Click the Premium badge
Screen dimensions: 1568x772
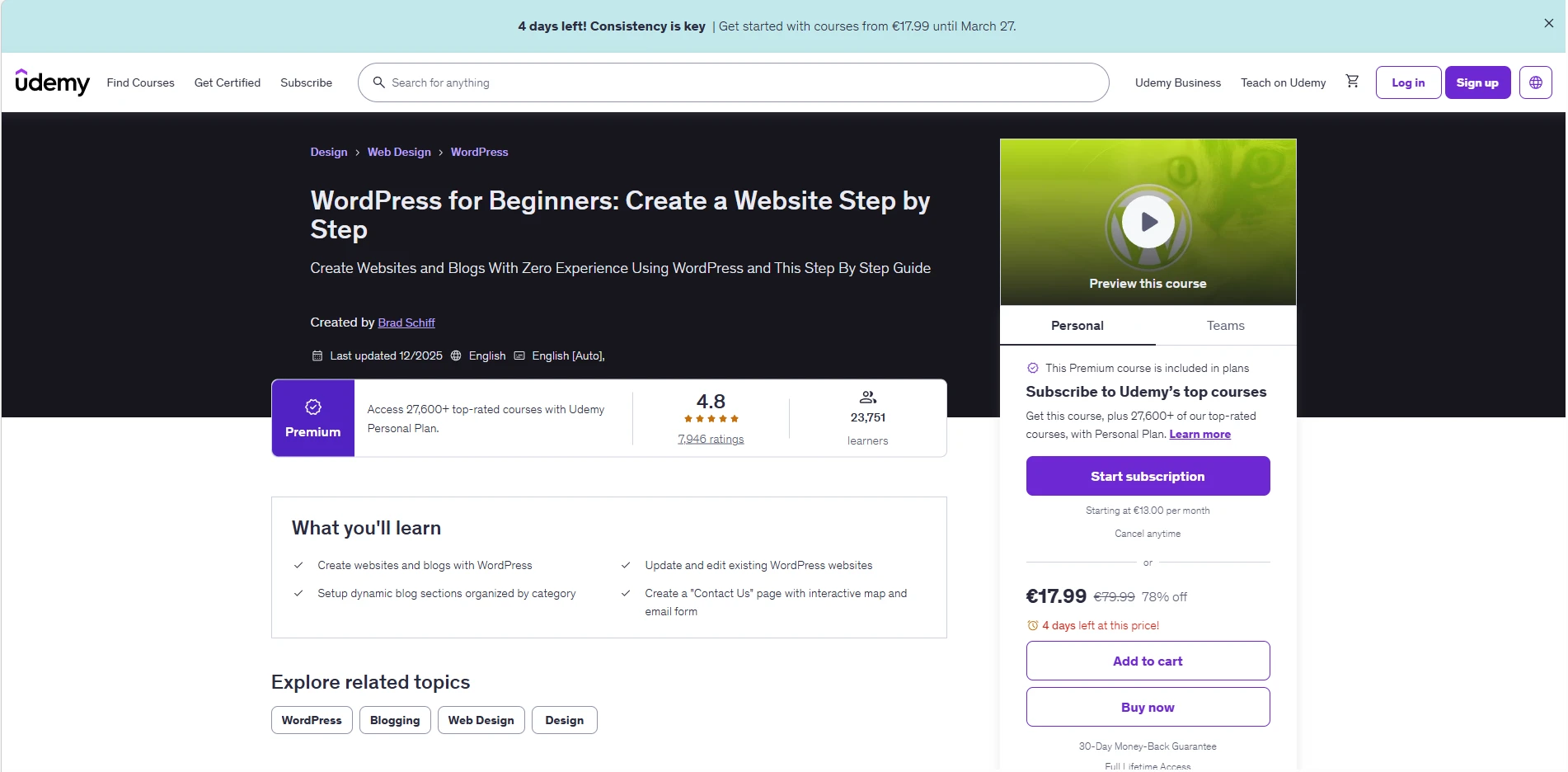tap(312, 417)
